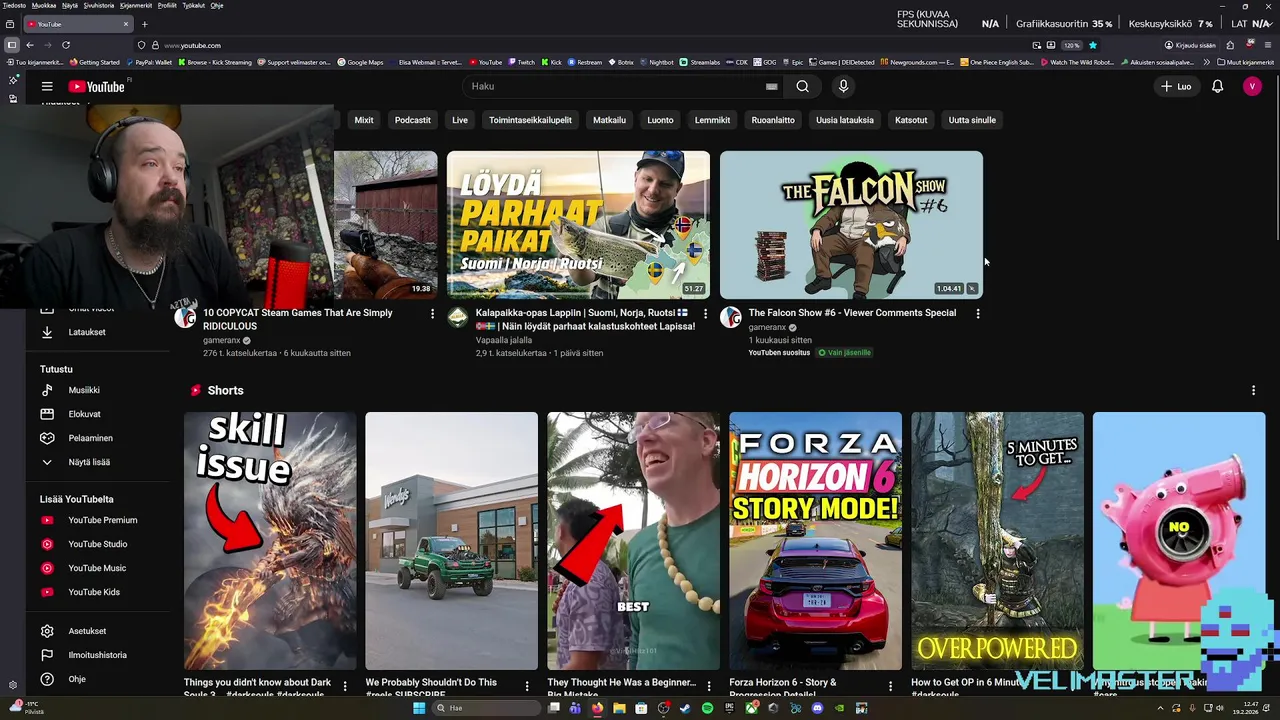Open YouTube Studio from the sidebar
The width and height of the screenshot is (1280, 720).
(97, 544)
